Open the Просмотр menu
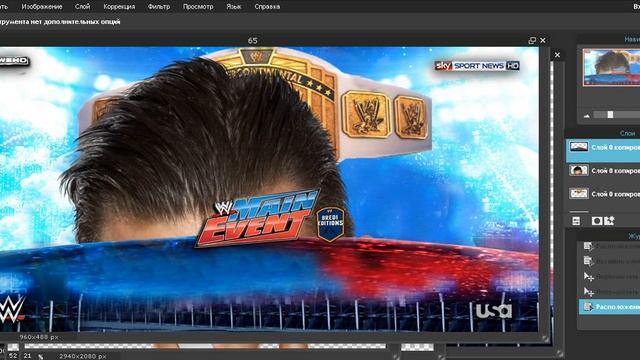 tap(198, 7)
